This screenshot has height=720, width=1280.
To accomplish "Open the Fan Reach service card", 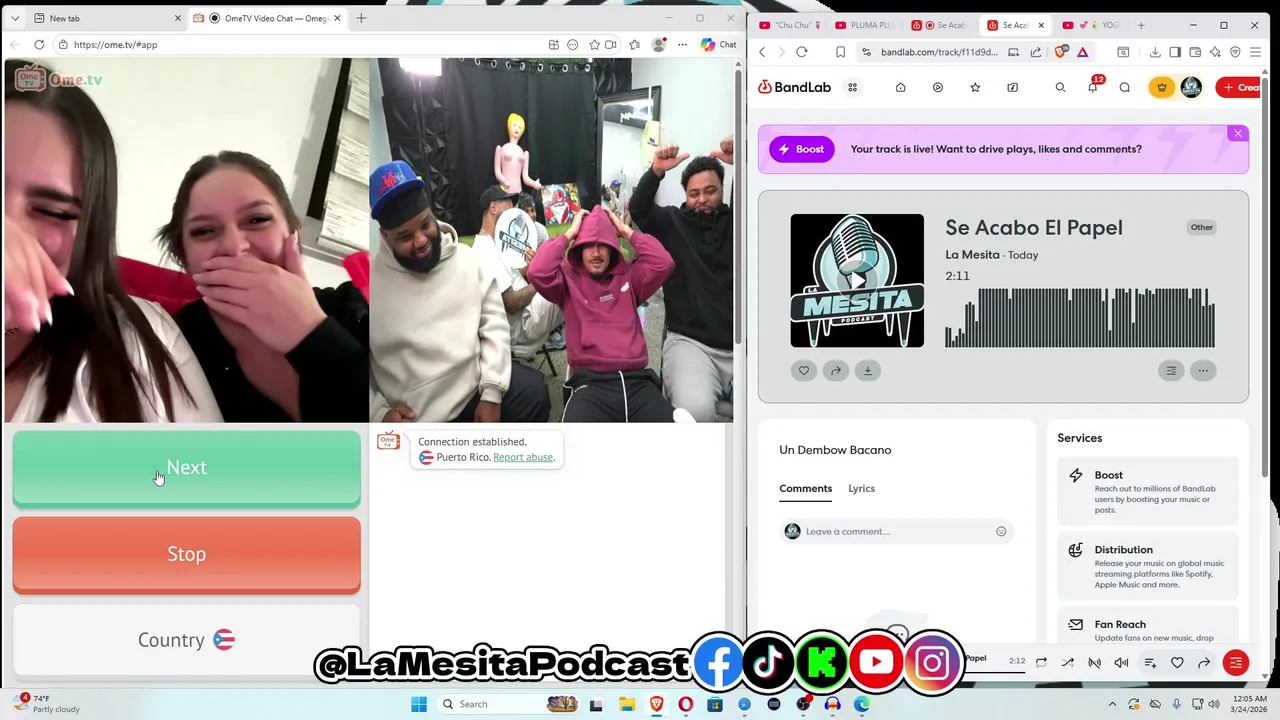I will [x=1148, y=627].
